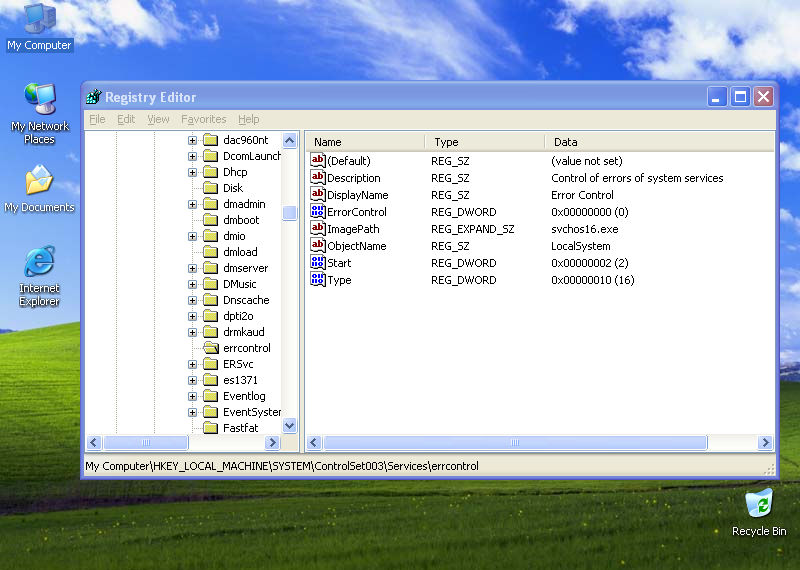Expand the Dhcp tree node
The image size is (800, 570).
tap(193, 172)
